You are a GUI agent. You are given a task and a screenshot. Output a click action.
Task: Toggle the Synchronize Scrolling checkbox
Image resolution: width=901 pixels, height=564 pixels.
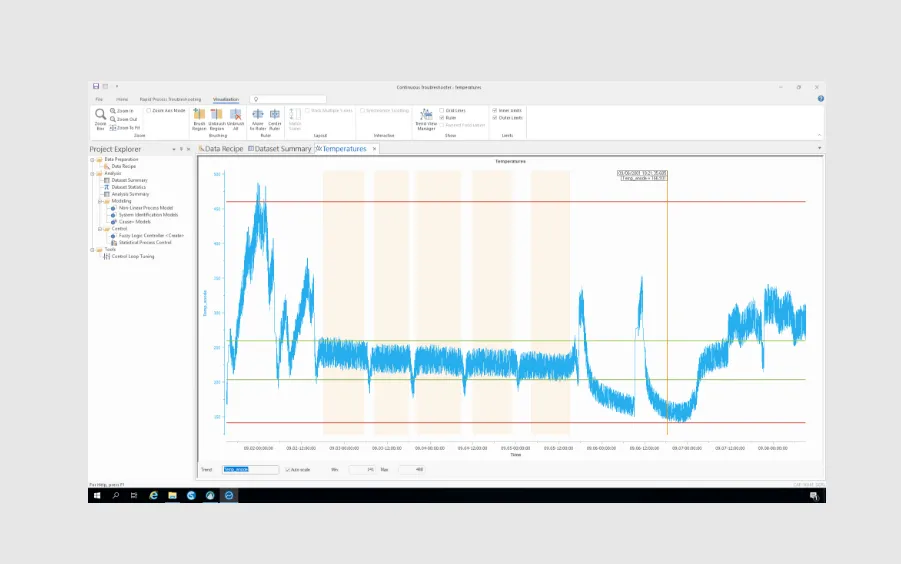(x=362, y=110)
